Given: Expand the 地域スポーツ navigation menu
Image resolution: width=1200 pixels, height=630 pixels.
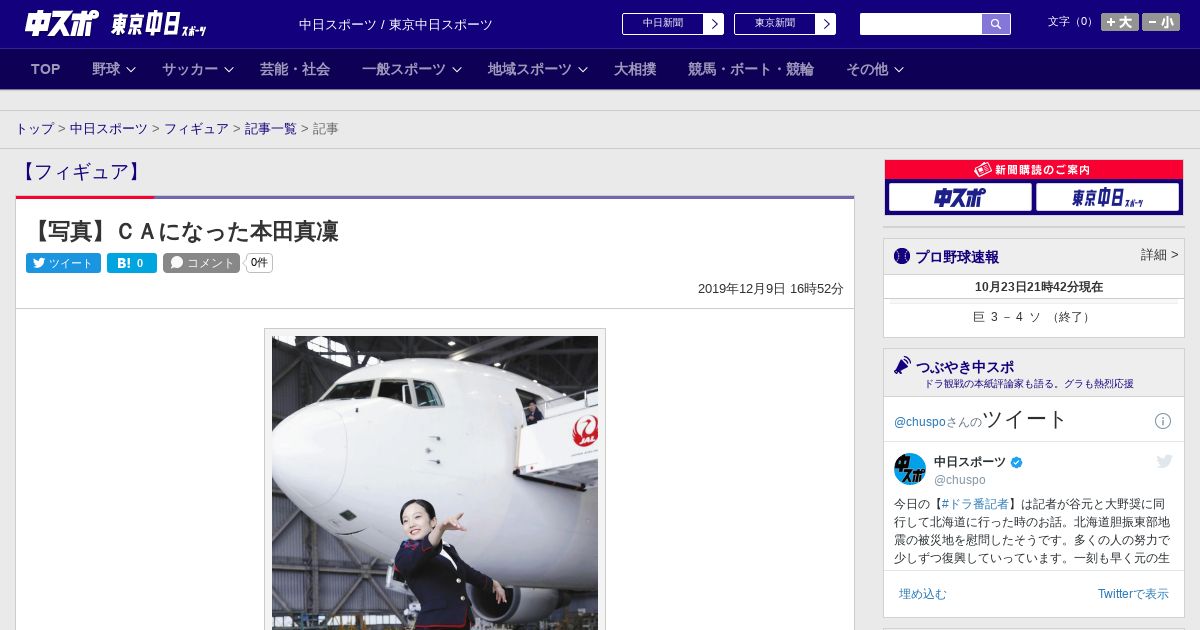Looking at the screenshot, I should point(538,69).
